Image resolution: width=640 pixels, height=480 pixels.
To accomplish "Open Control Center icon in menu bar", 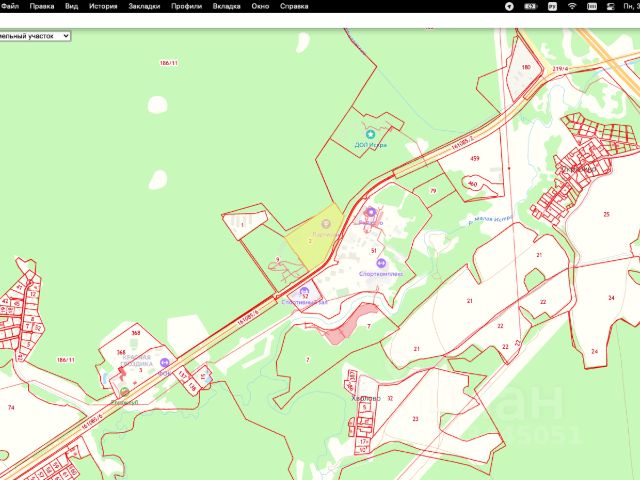I will (x=611, y=6).
